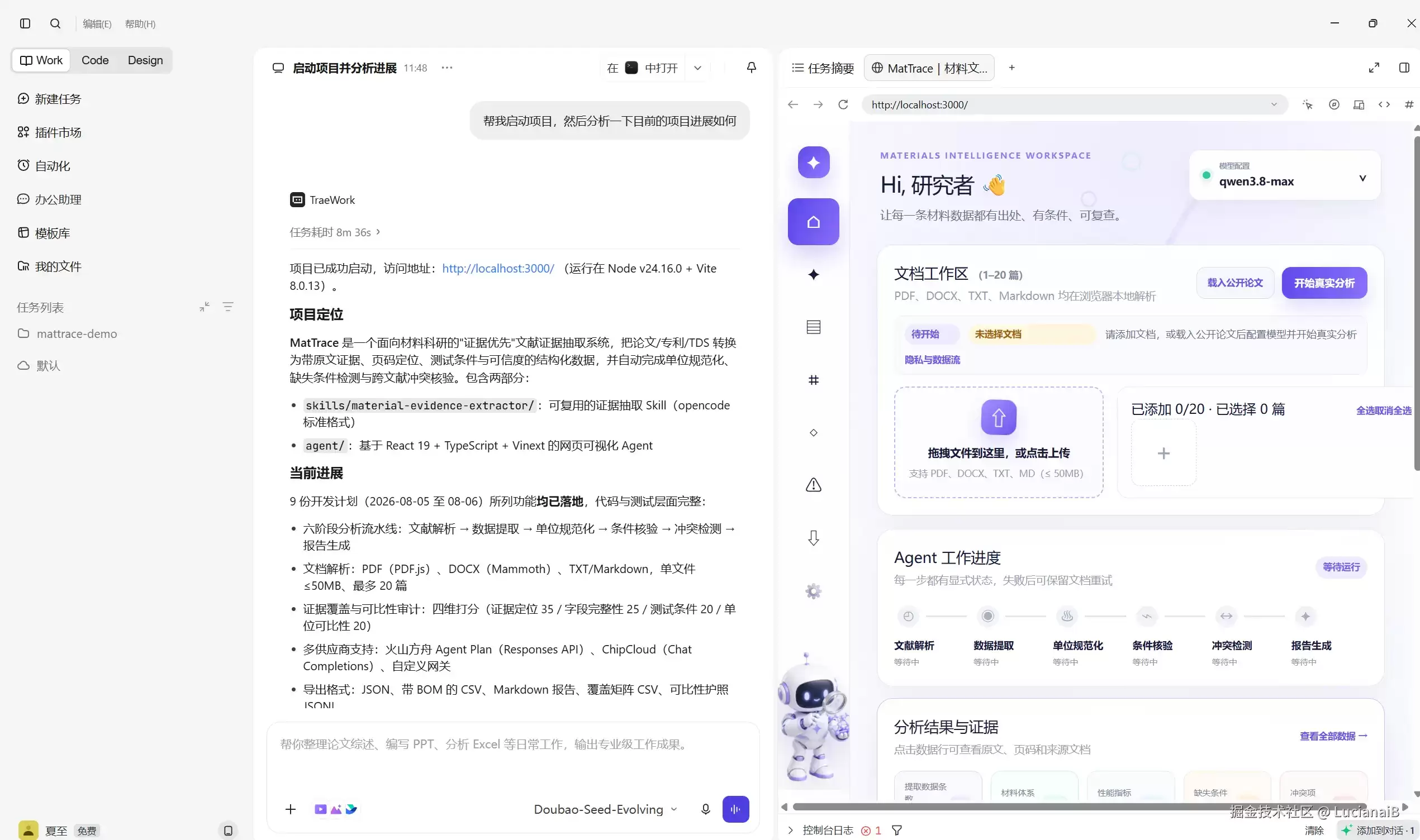This screenshot has height=840, width=1420.
Task: Open the media tools icon group
Action: (336, 809)
